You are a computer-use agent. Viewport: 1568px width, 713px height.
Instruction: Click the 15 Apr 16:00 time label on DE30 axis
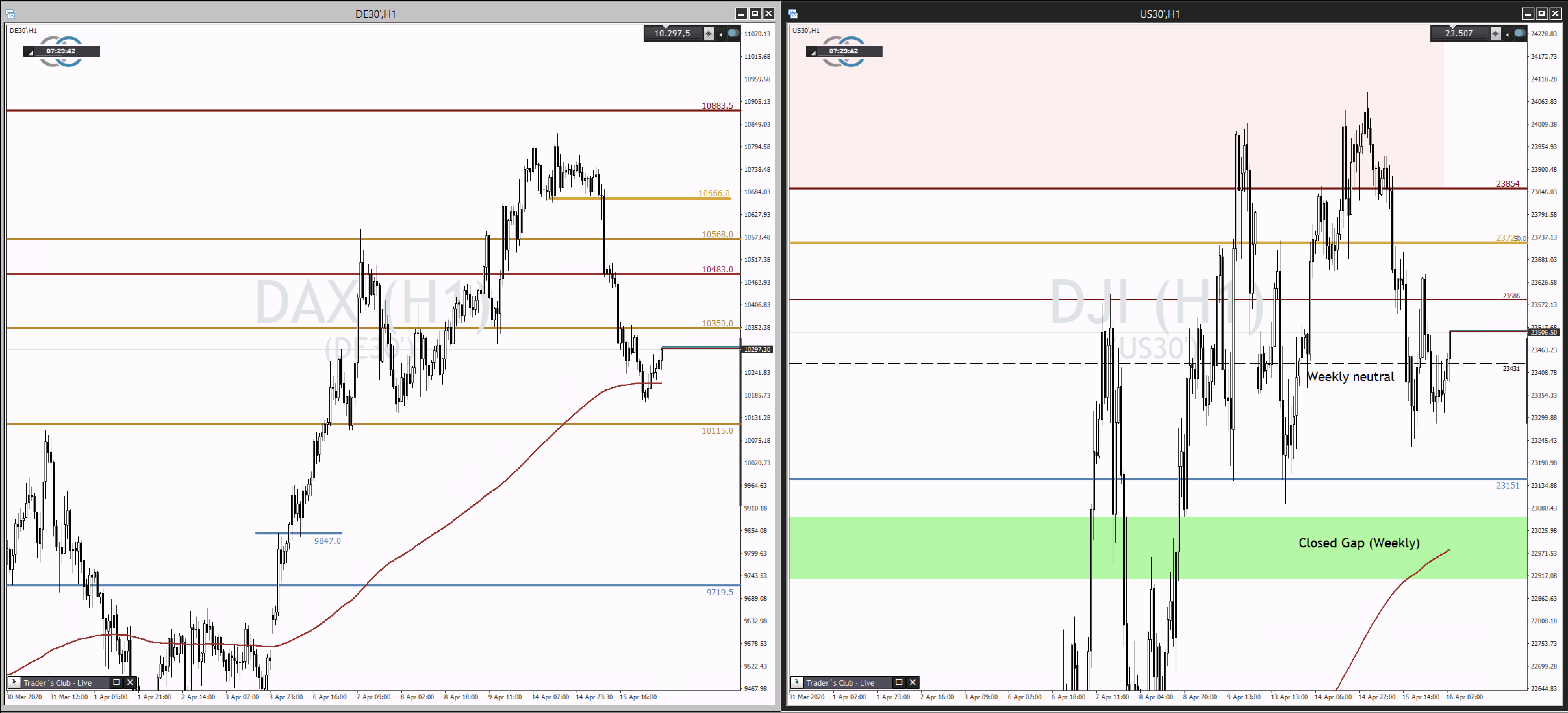pyautogui.click(x=638, y=697)
